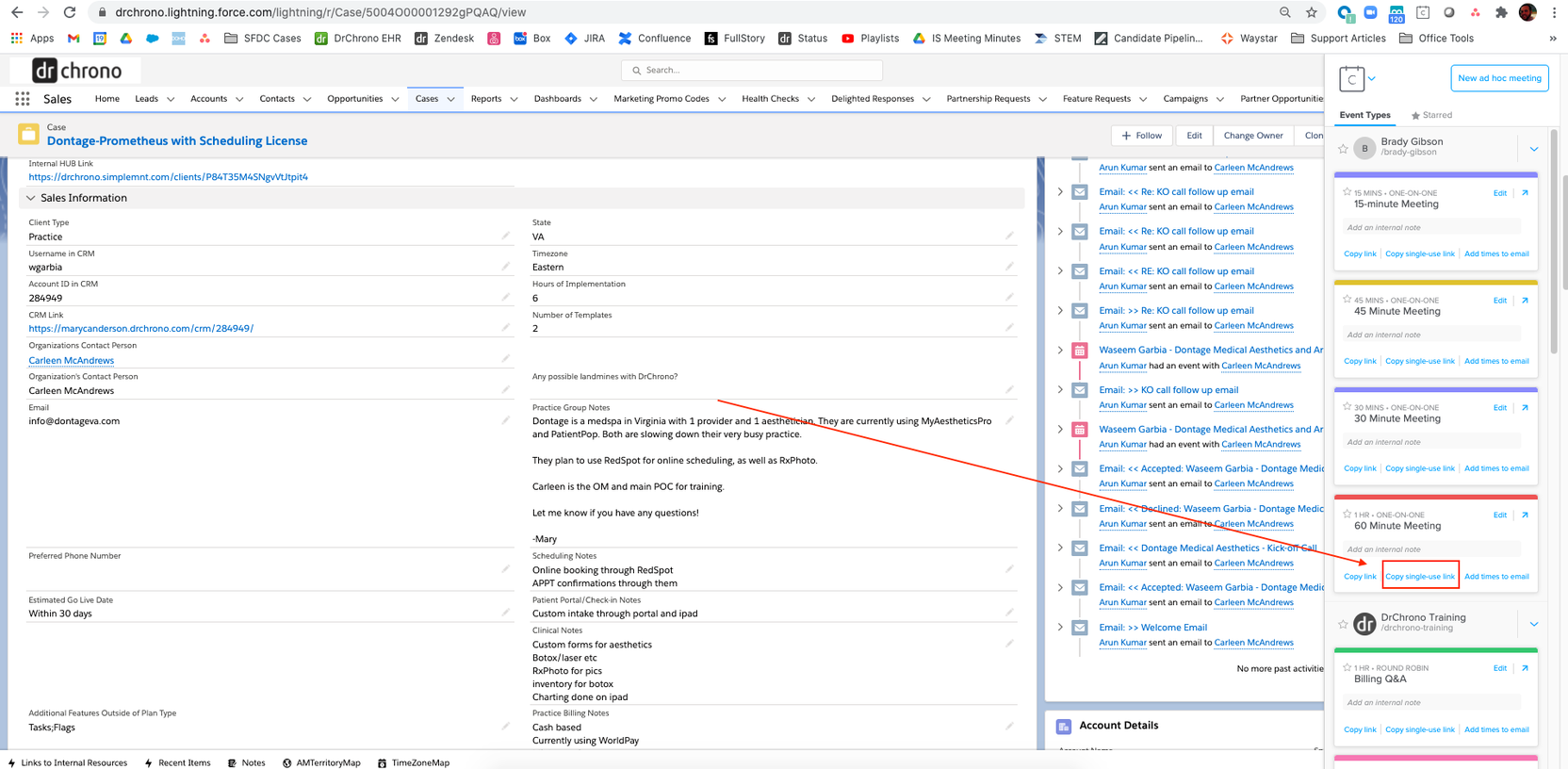Click the New ad hoc meeting button
1568x769 pixels.
[1499, 78]
